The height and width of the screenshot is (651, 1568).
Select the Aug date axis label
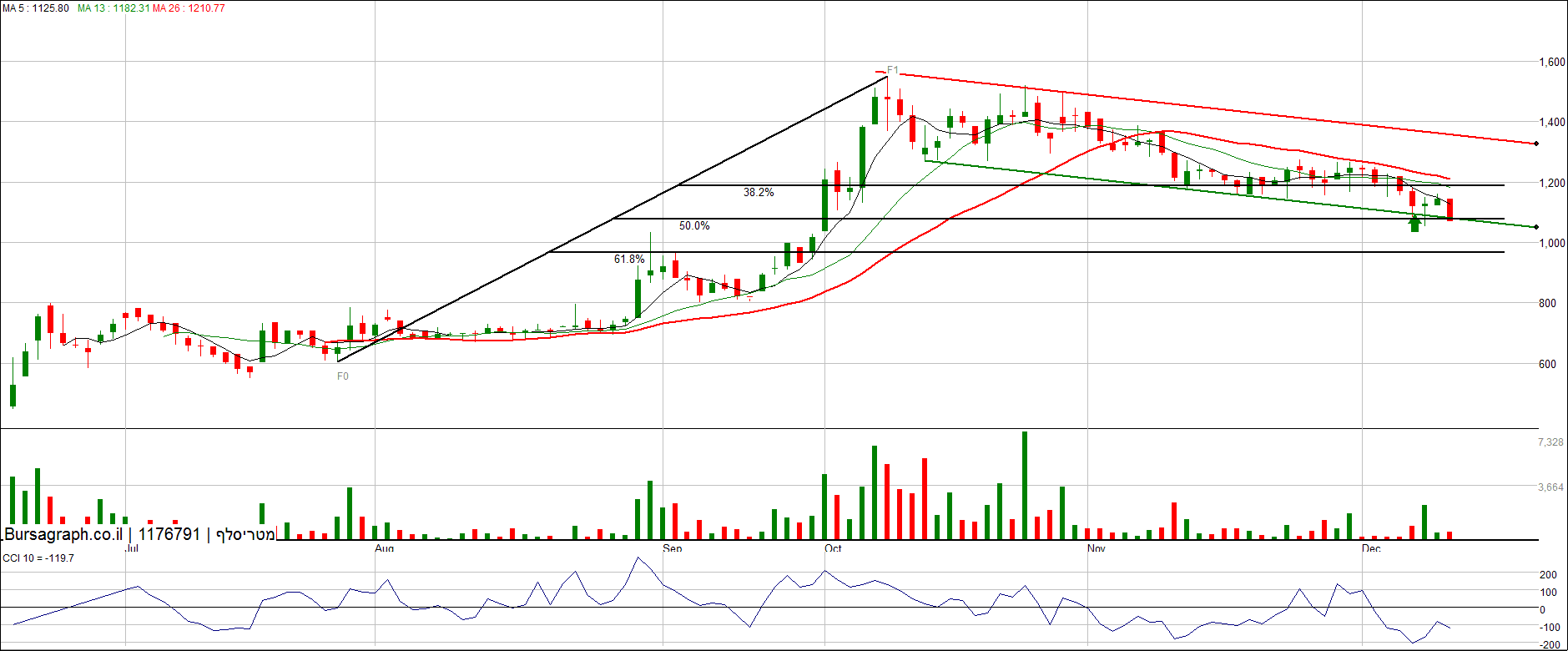point(384,548)
